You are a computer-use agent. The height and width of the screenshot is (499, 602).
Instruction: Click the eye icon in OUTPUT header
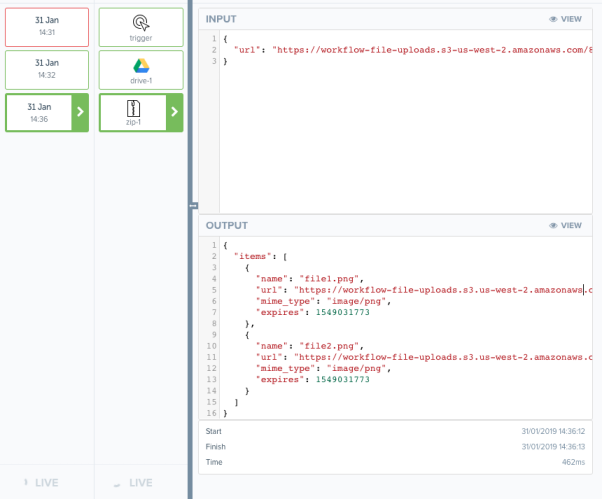pos(554,226)
